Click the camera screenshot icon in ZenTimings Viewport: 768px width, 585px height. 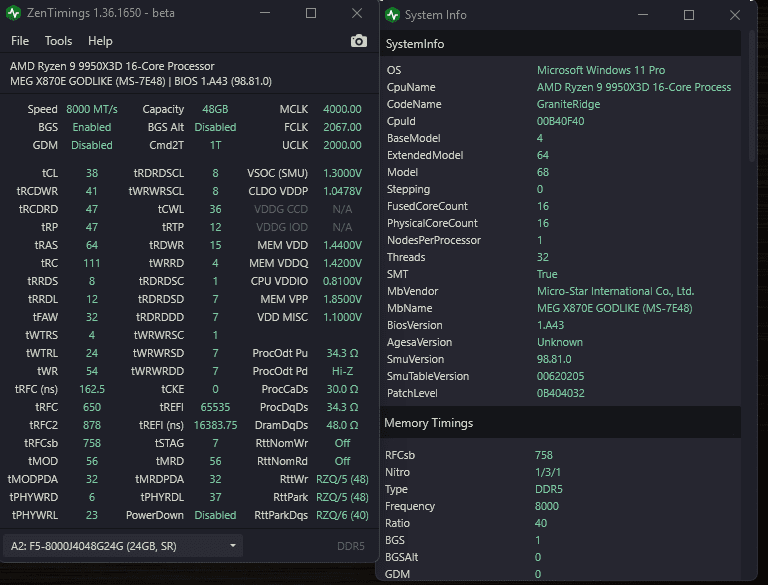pos(359,41)
